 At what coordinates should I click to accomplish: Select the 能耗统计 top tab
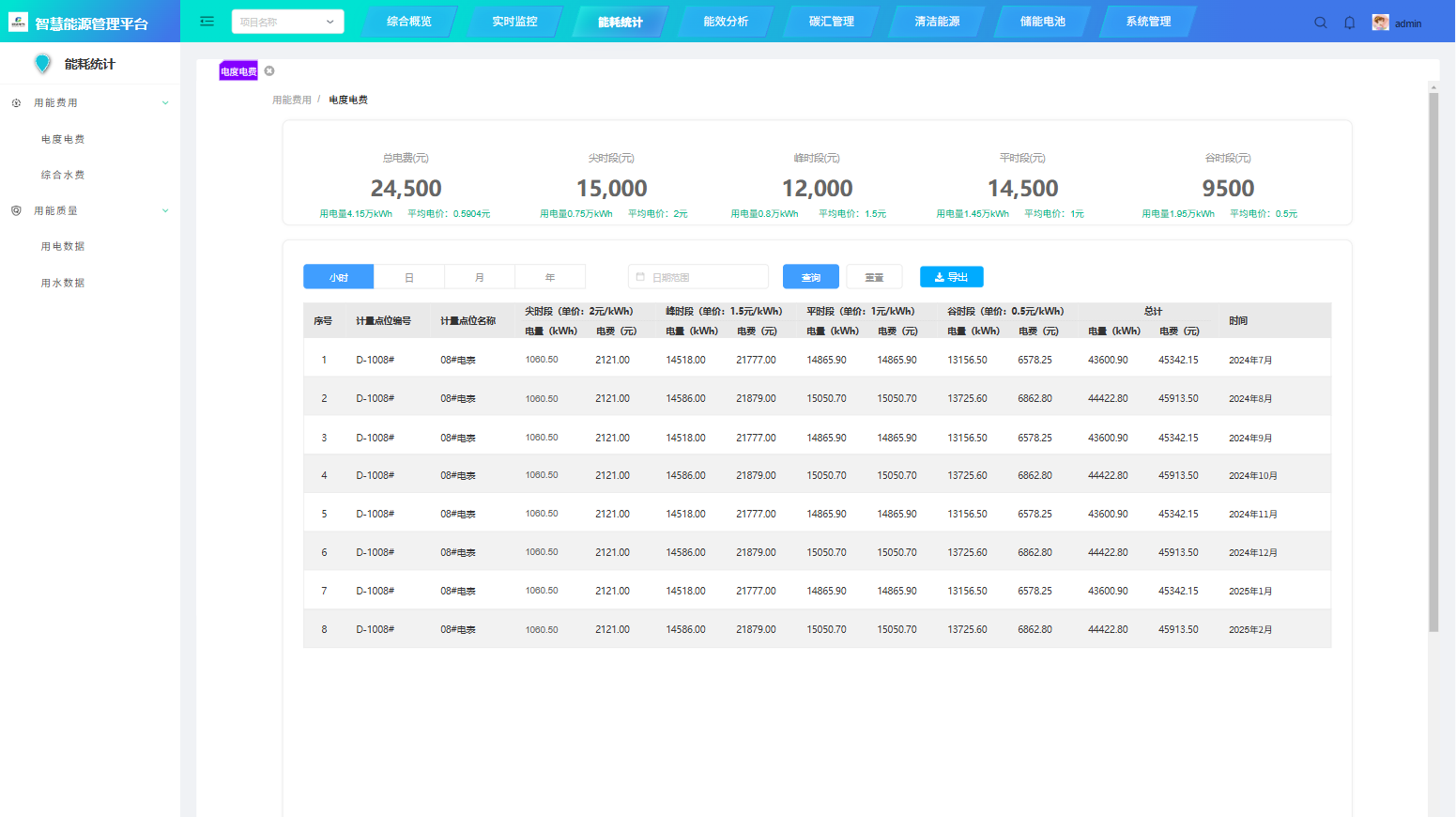click(621, 22)
